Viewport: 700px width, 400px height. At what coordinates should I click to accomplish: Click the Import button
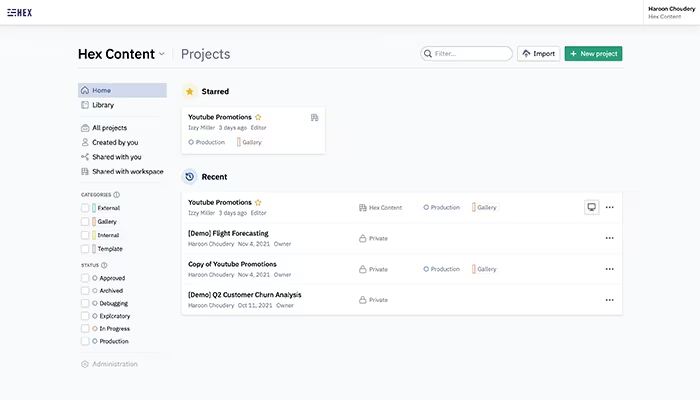click(x=538, y=54)
